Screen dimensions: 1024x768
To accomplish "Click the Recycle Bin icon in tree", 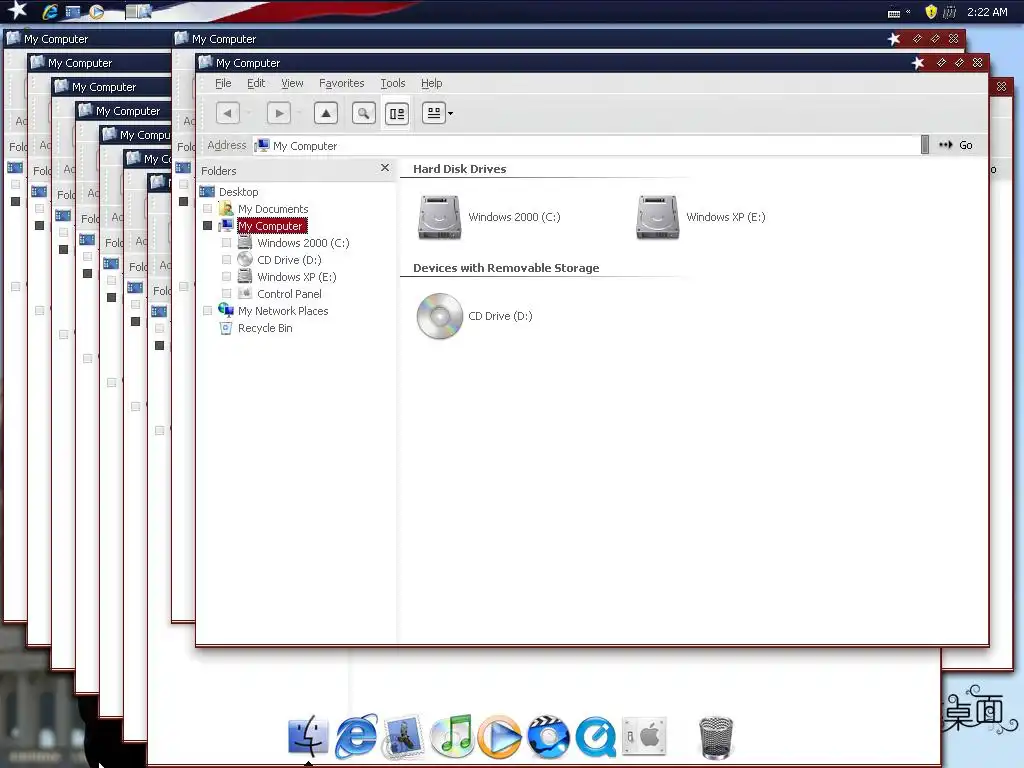I will click(x=226, y=328).
